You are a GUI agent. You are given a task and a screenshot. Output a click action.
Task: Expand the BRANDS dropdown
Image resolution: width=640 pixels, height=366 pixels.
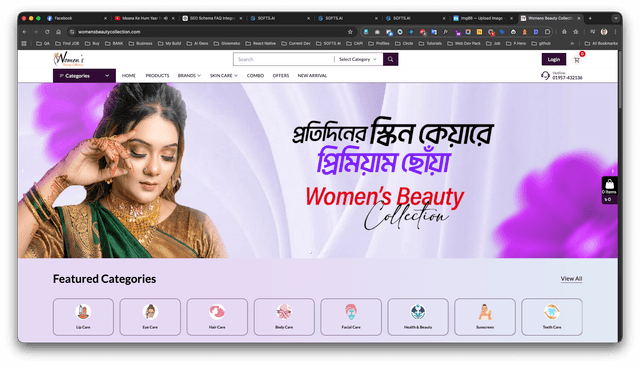(x=189, y=76)
